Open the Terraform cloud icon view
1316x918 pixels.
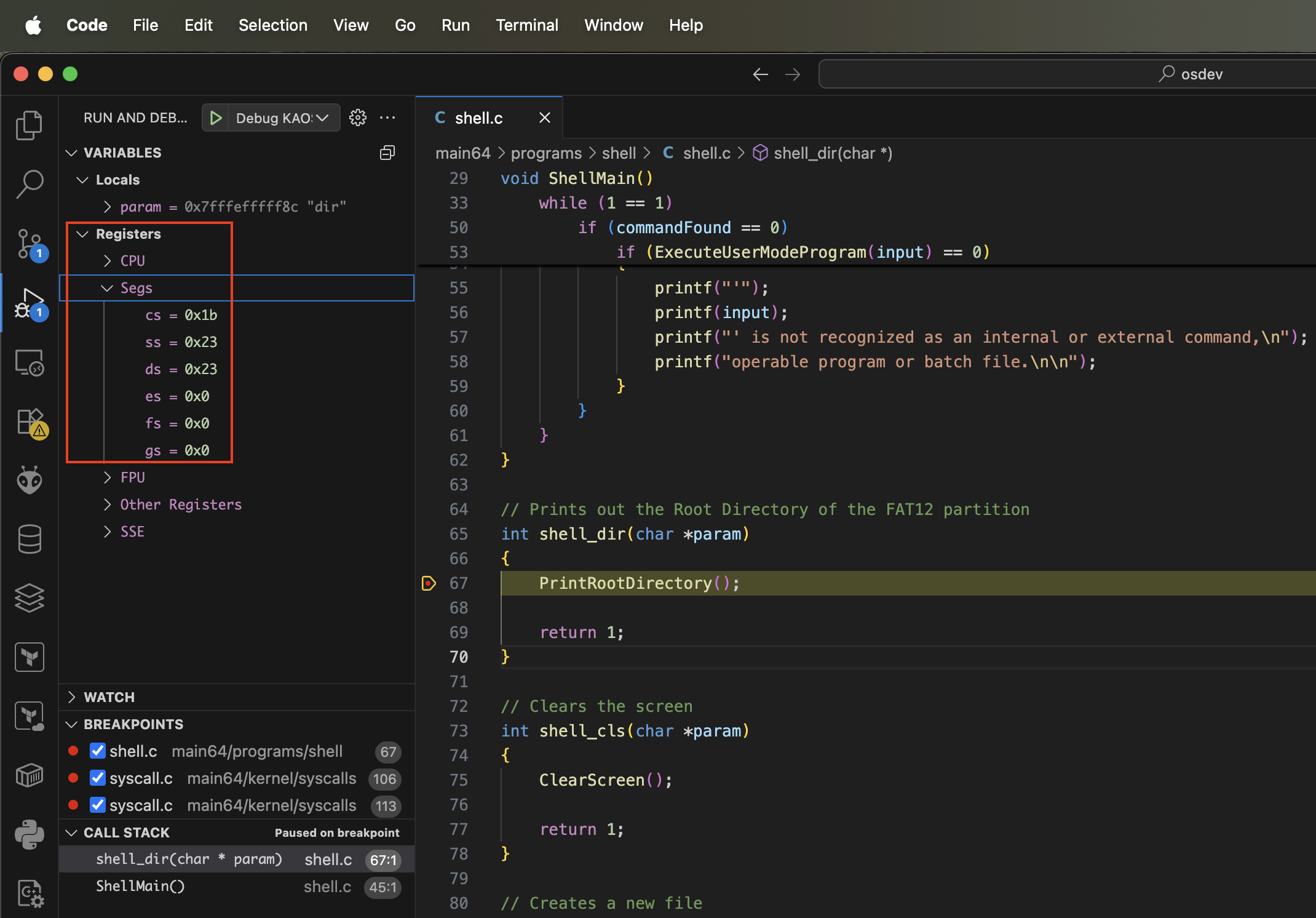pos(30,716)
